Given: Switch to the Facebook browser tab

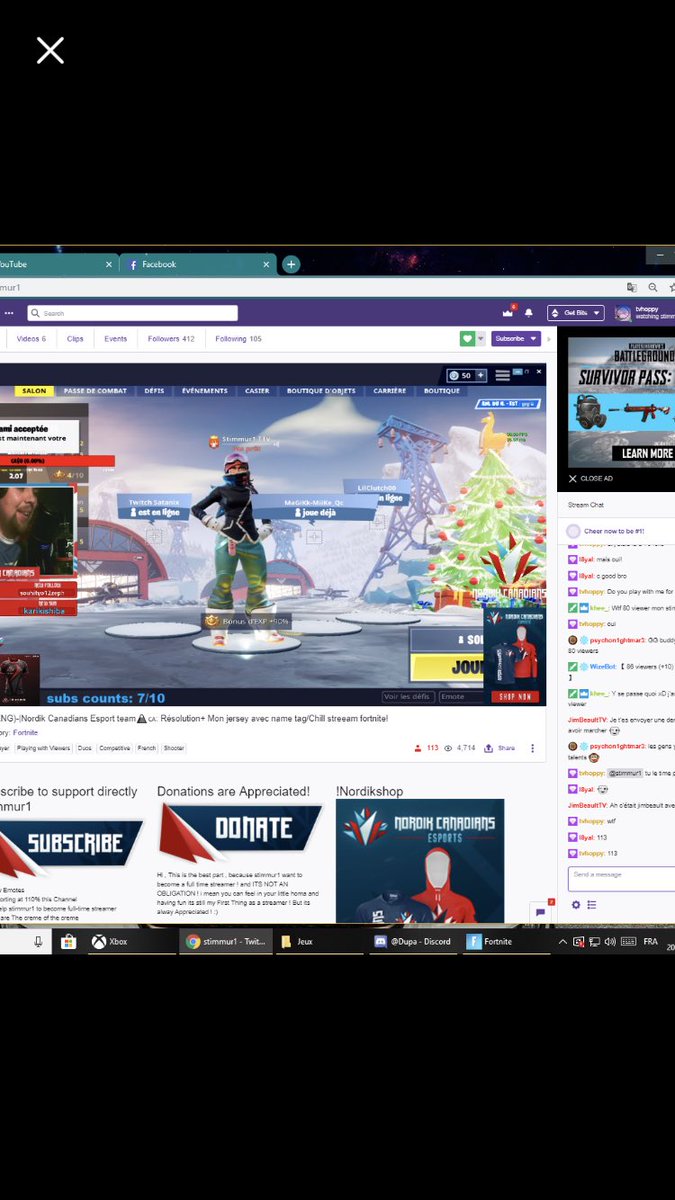Looking at the screenshot, I should tap(196, 264).
